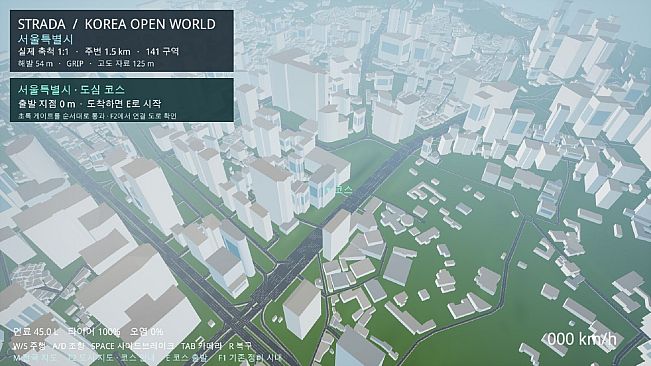Click the SPACE 사이드브레이크 hint
The image size is (651, 366).
coord(132,346)
